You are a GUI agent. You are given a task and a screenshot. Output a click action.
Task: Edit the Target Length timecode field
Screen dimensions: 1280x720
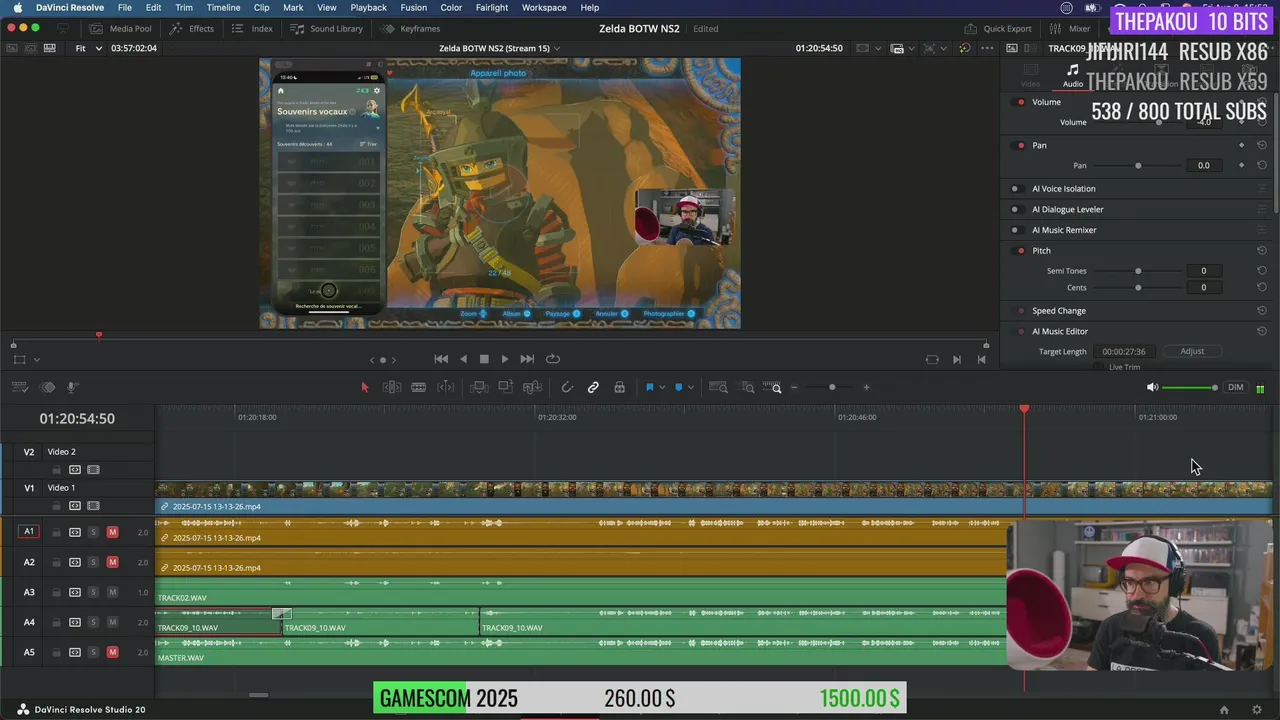1124,351
